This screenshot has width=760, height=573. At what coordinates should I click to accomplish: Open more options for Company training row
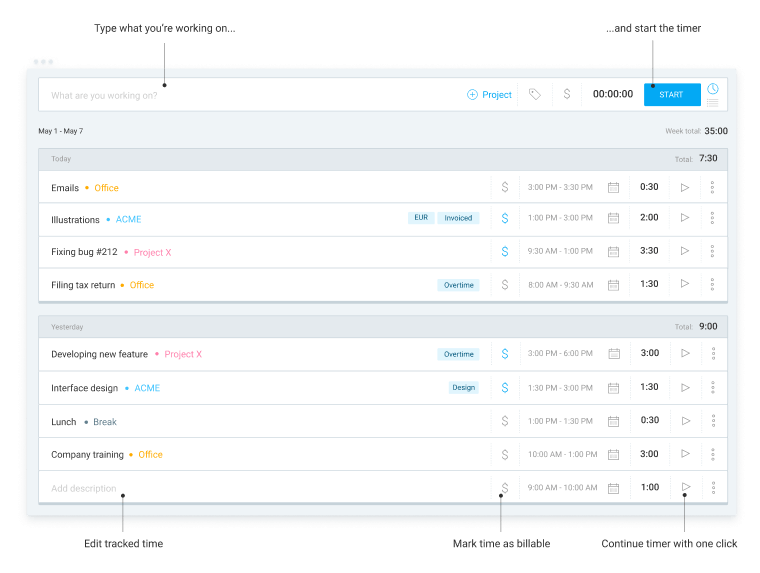pos(713,454)
